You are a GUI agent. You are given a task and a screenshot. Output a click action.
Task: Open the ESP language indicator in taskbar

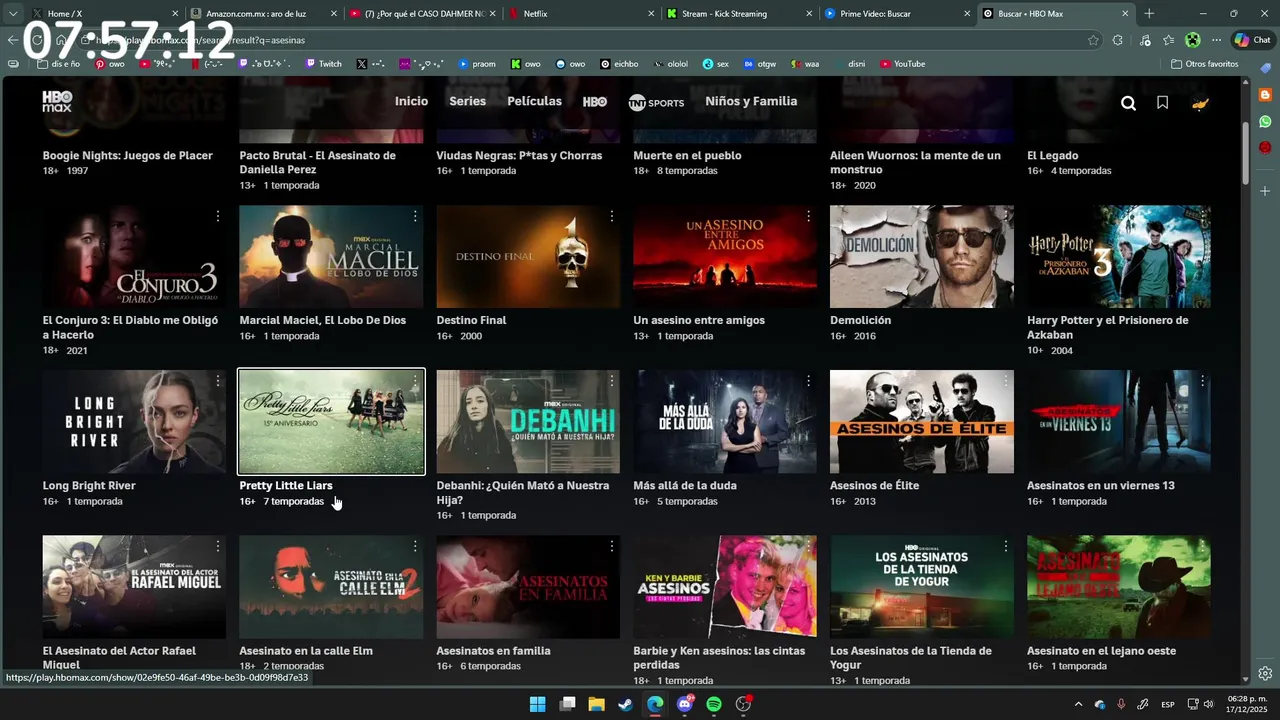click(1168, 704)
